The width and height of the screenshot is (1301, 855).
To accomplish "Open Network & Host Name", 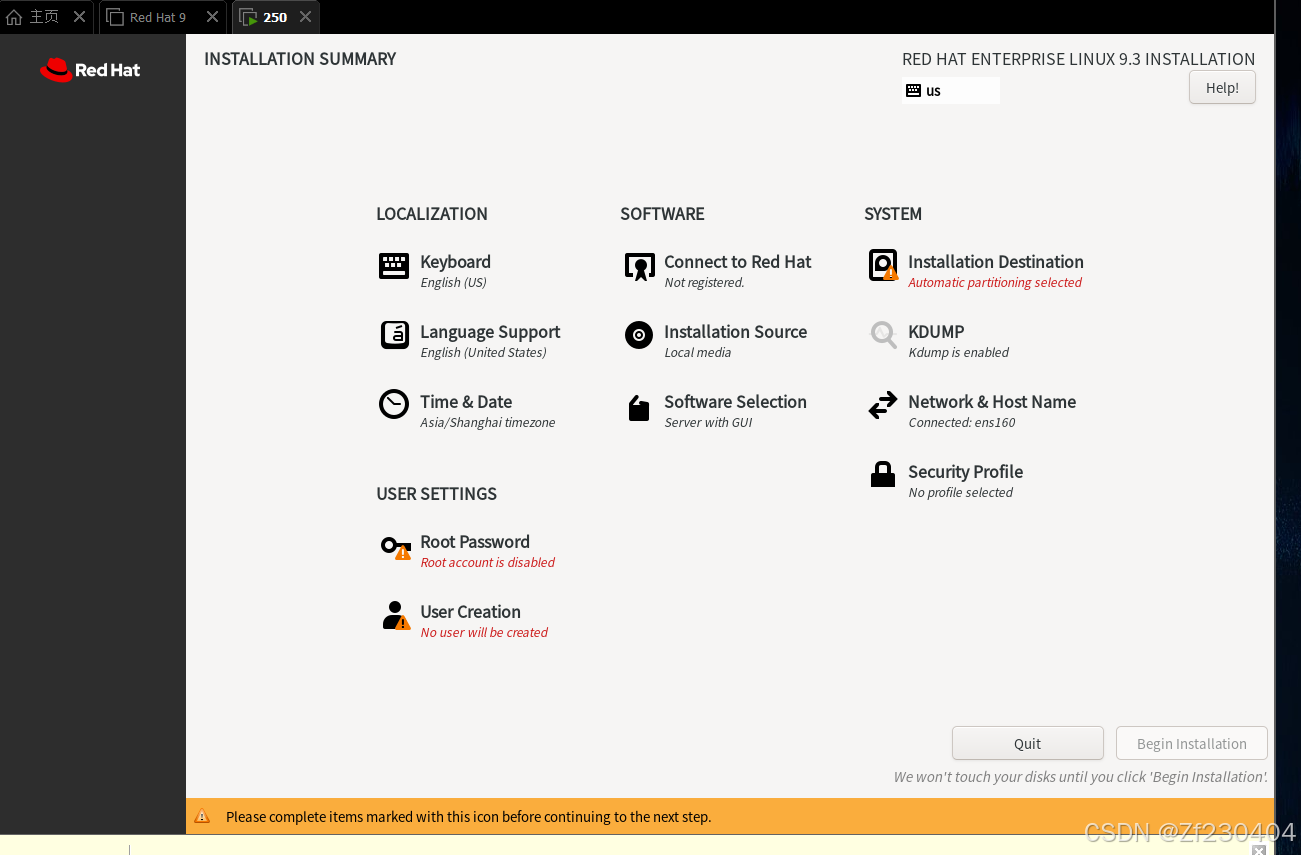I will pyautogui.click(x=992, y=402).
